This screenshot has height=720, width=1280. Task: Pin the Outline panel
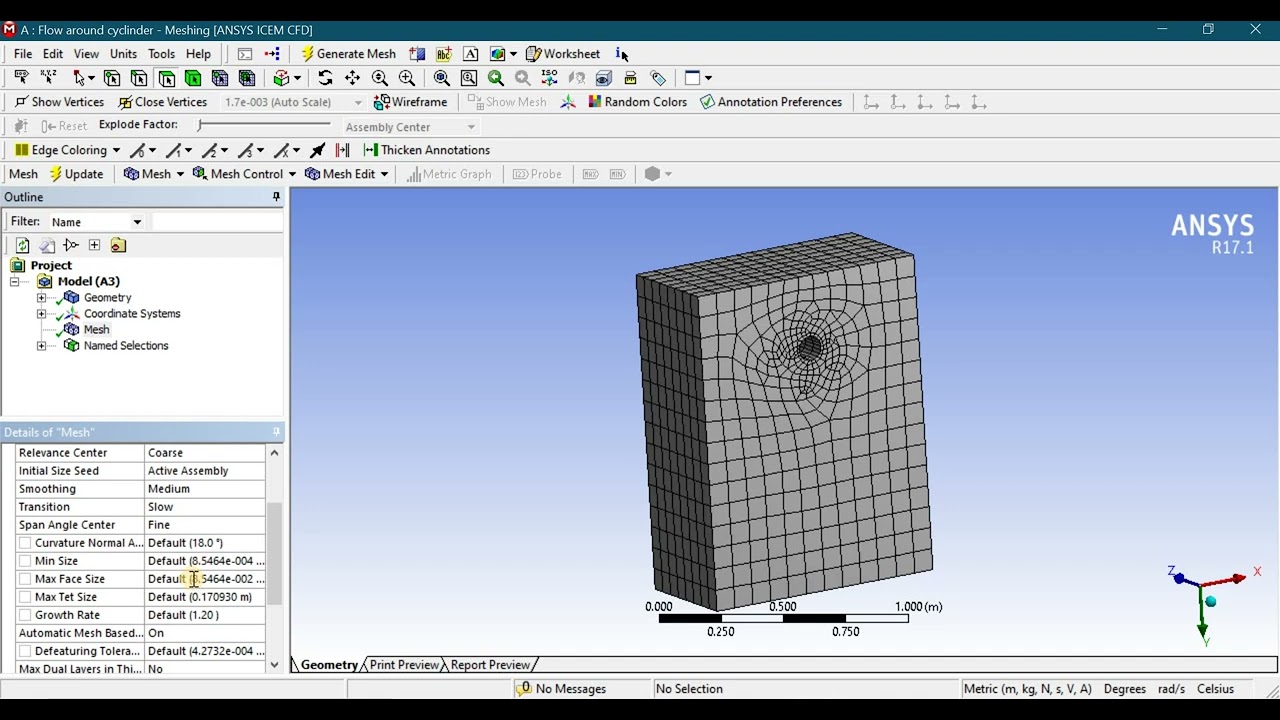coord(276,197)
